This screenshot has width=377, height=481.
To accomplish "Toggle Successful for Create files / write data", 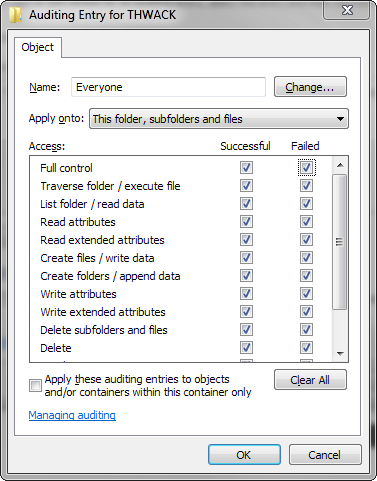I will [x=246, y=258].
